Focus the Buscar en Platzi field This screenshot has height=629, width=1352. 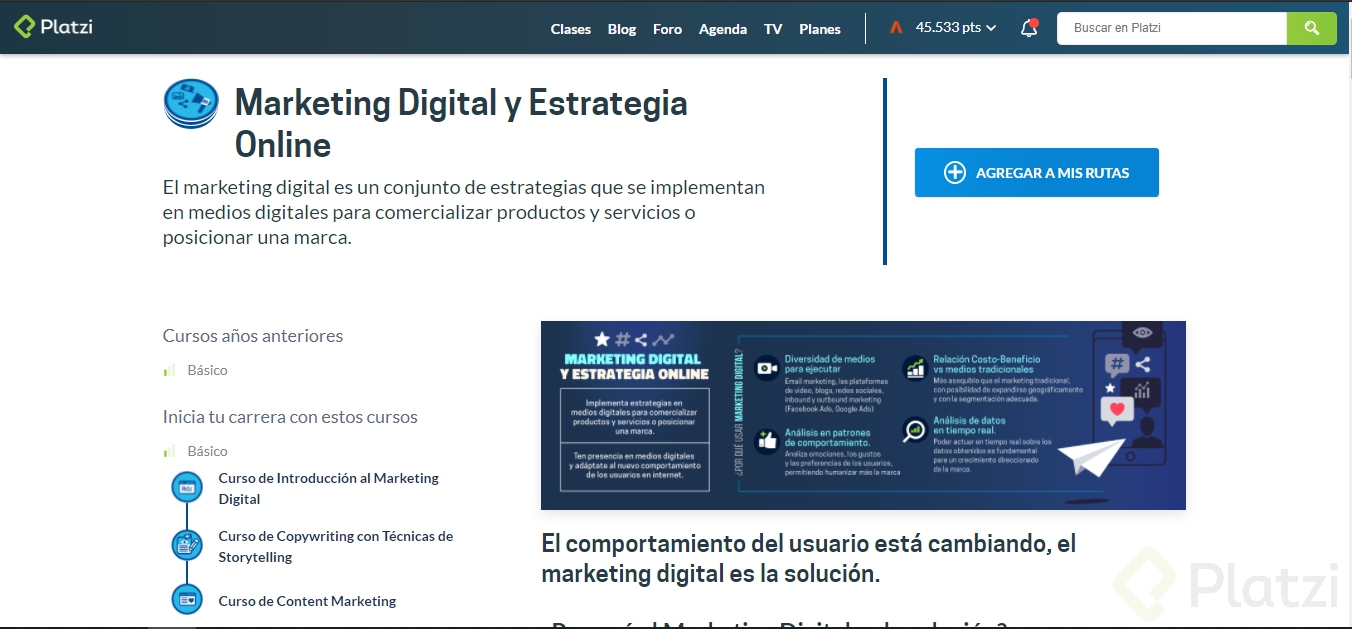pyautogui.click(x=1172, y=28)
